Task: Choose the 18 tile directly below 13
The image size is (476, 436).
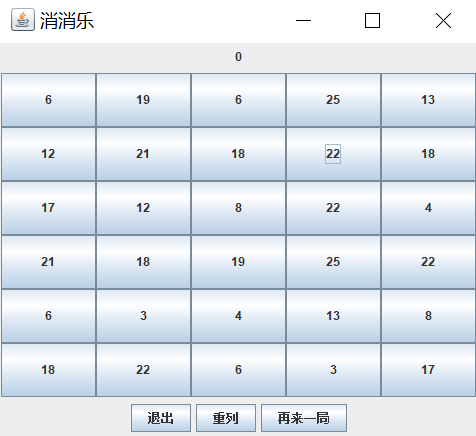Action: 428,154
